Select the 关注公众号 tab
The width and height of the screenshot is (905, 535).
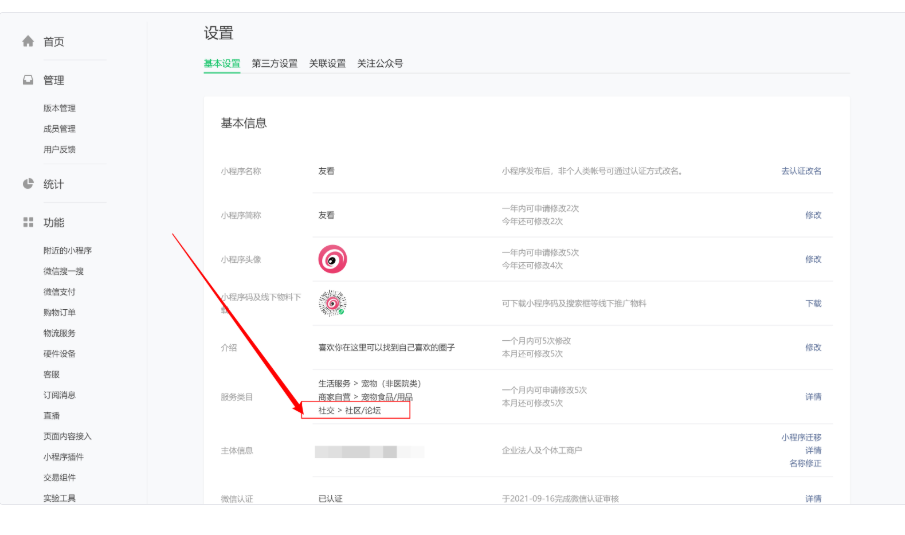380,63
